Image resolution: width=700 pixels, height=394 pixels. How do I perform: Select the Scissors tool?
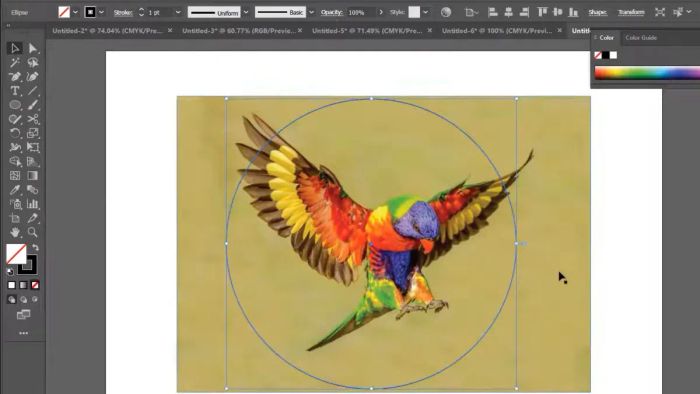coord(33,119)
